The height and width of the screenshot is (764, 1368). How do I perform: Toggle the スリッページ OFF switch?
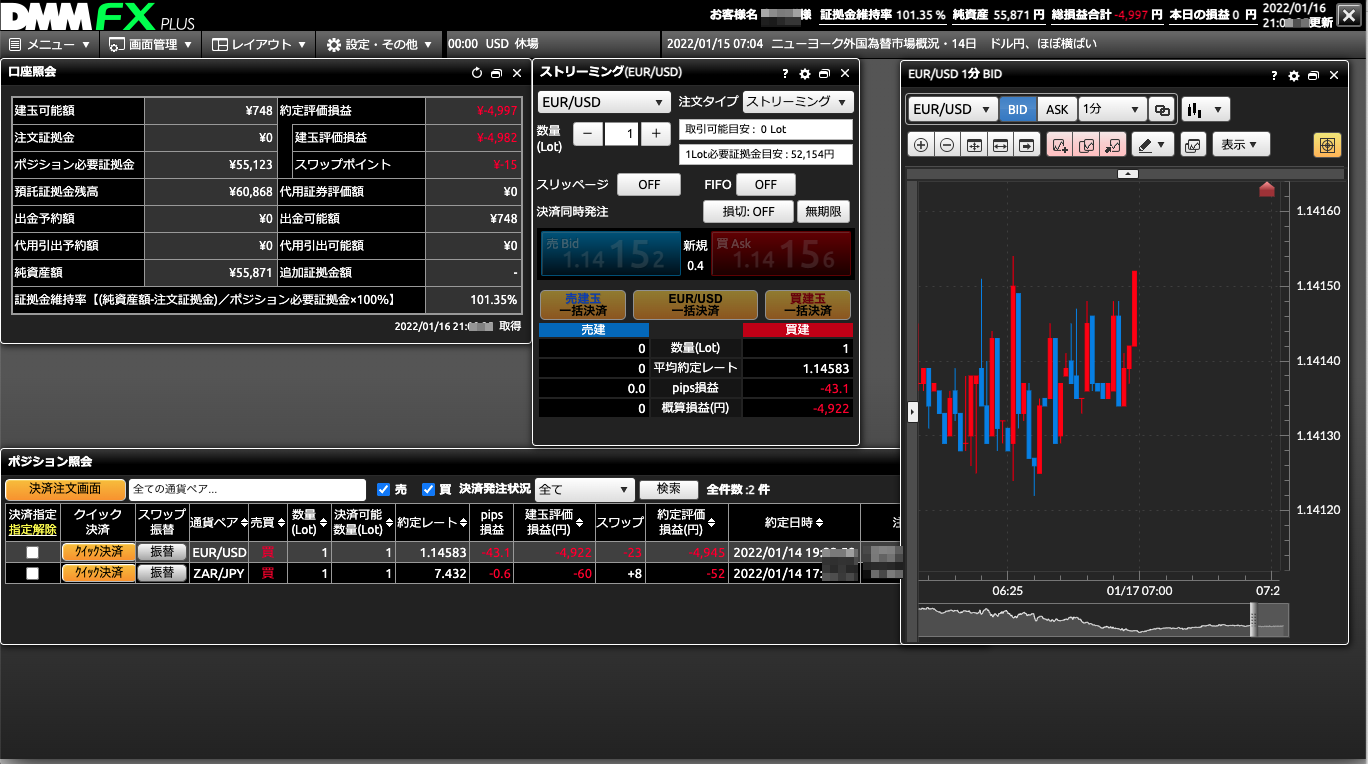(x=649, y=185)
